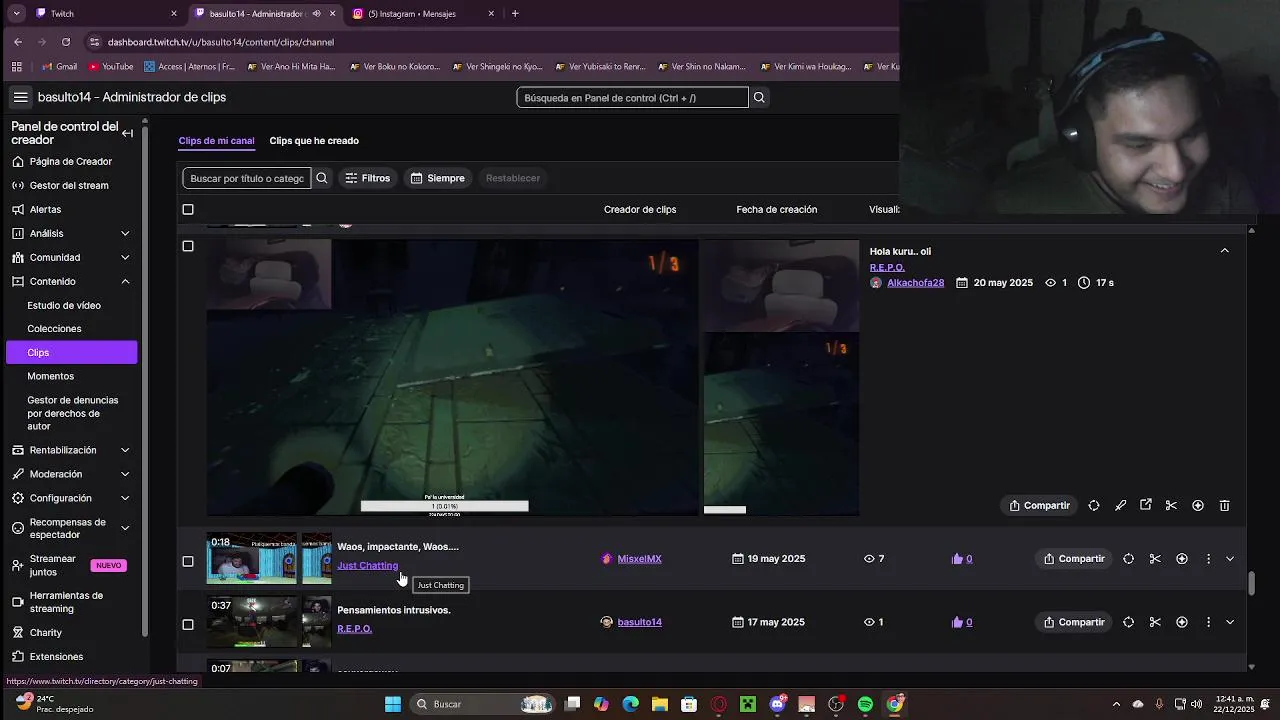Open the hamburger menu beside basulto14
Viewport: 1280px width, 720px height.
point(20,97)
